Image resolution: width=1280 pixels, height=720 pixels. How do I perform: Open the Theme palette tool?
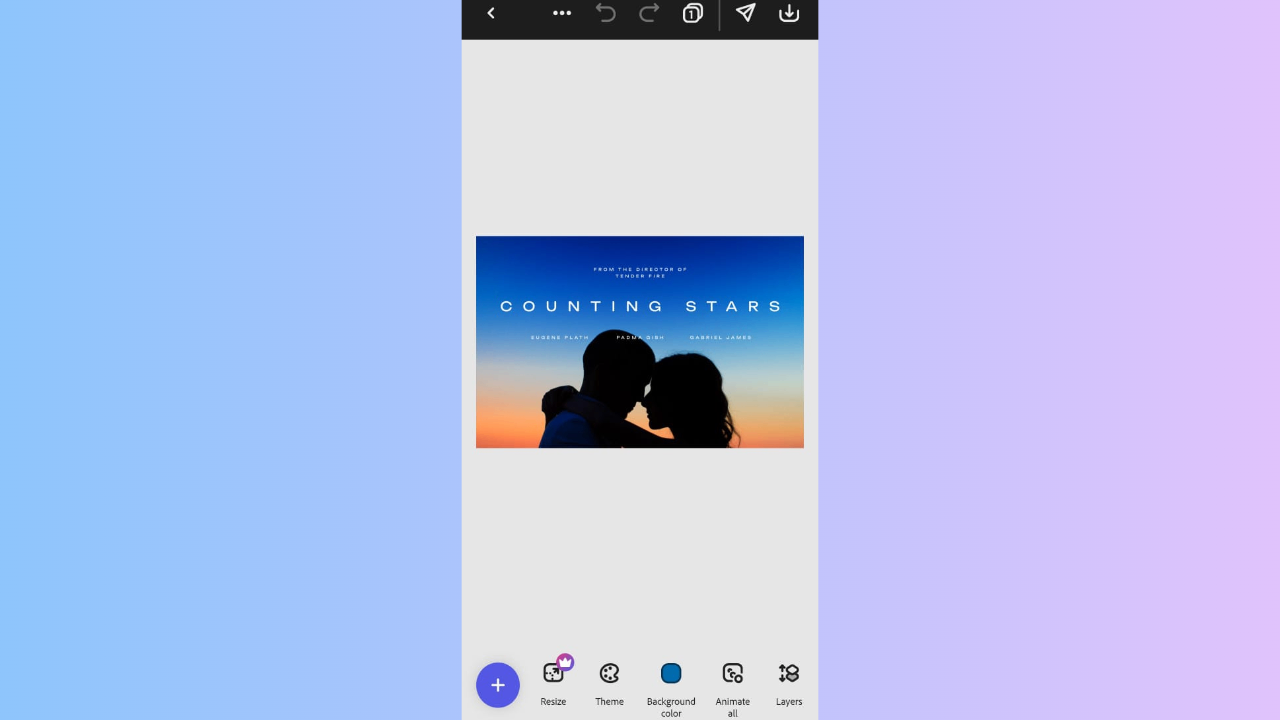coord(609,673)
